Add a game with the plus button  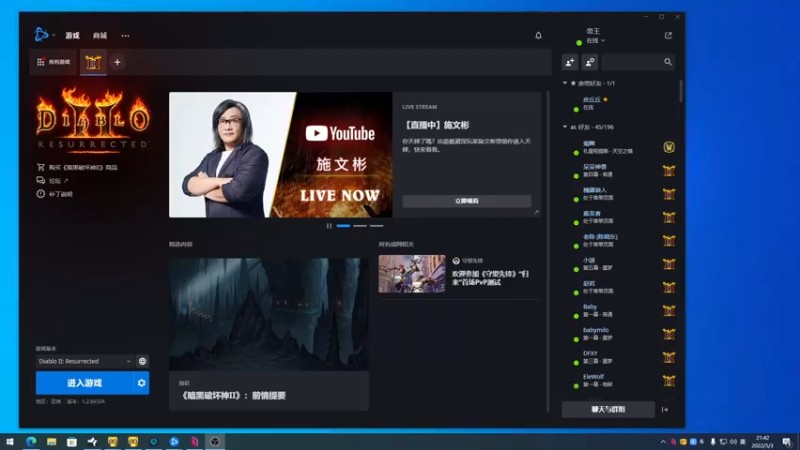(x=117, y=62)
